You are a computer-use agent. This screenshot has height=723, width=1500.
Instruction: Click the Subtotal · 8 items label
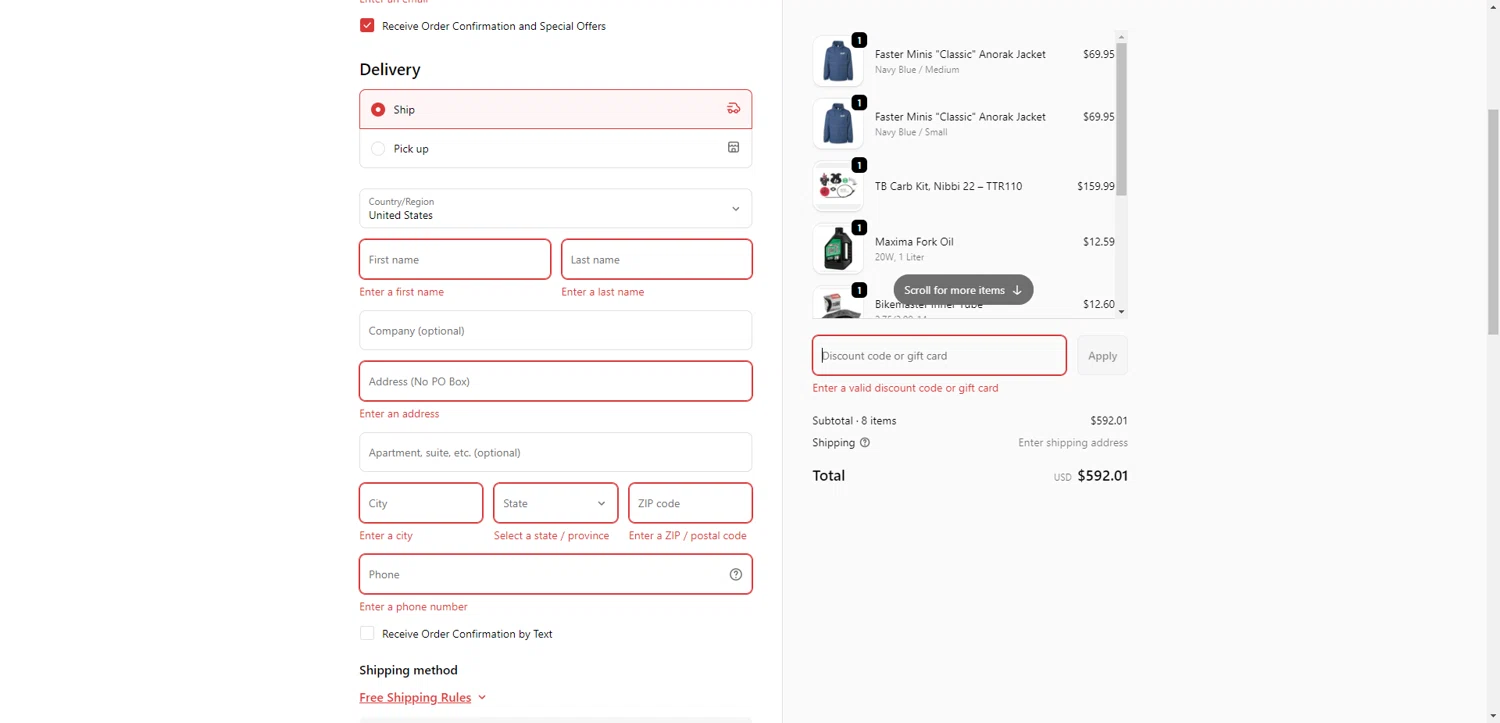tap(854, 421)
